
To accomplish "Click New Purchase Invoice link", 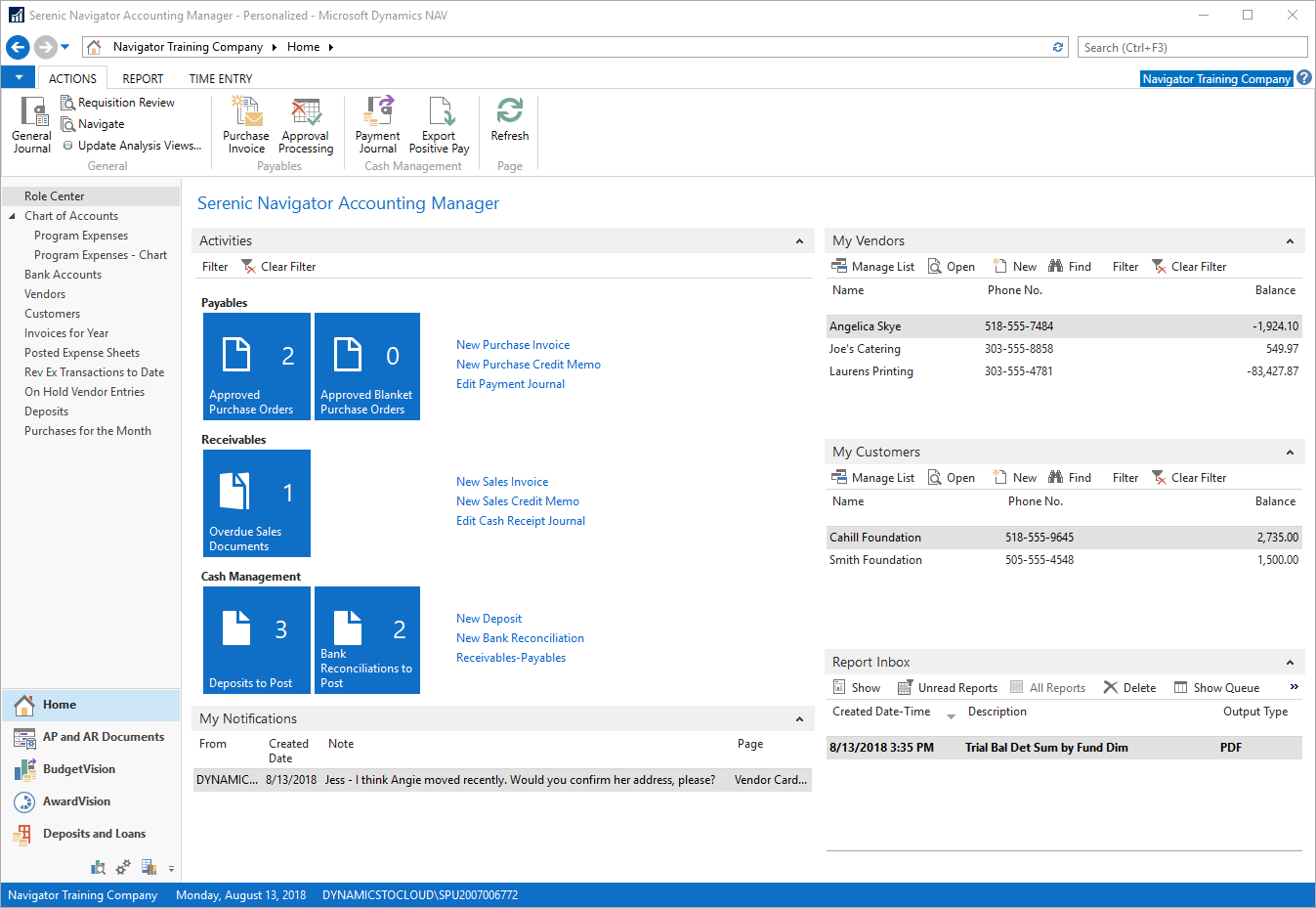I will click(513, 345).
